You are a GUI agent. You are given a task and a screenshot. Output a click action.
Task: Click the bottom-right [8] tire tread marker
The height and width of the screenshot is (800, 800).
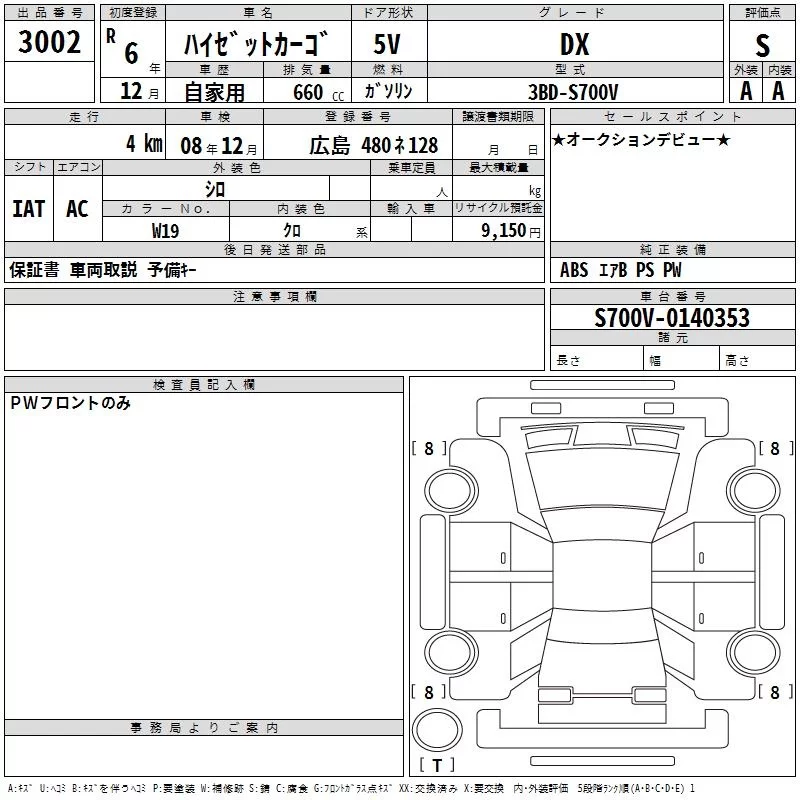click(x=775, y=692)
